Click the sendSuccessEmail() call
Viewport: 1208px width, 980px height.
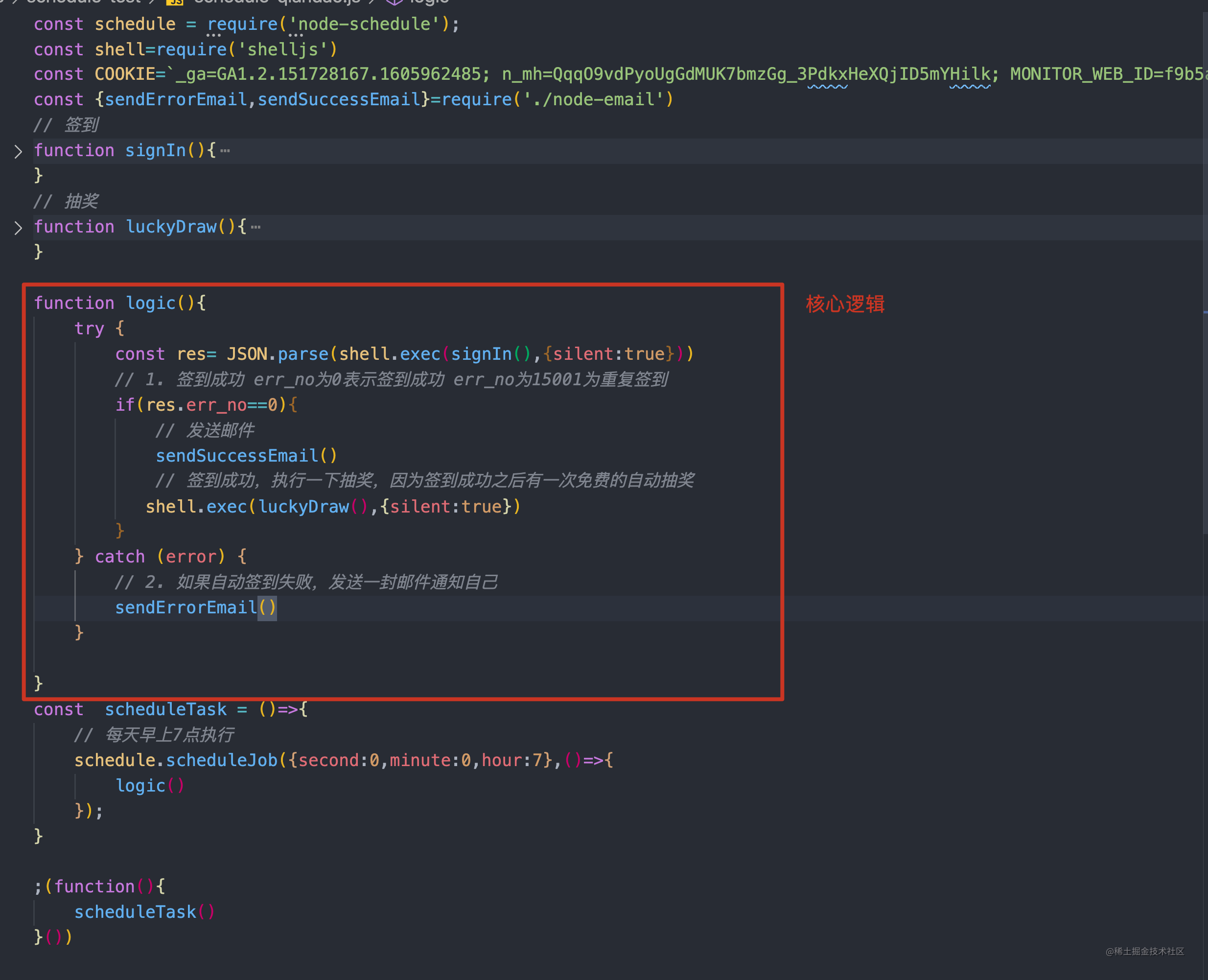click(x=247, y=456)
